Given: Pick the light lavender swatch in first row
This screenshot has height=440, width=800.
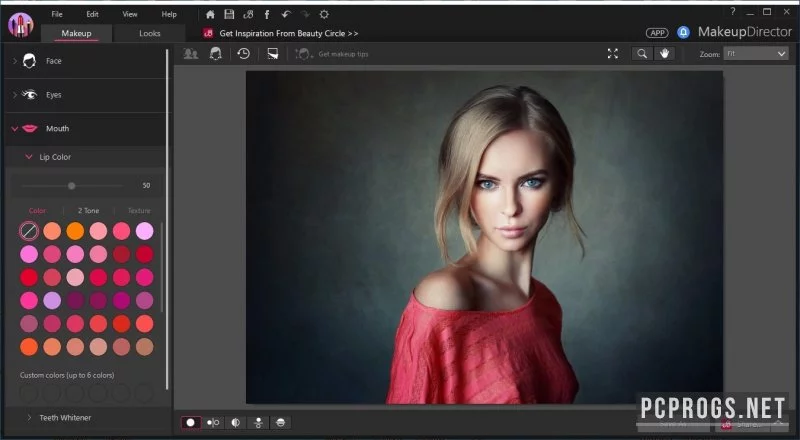Looking at the screenshot, I should click(144, 231).
